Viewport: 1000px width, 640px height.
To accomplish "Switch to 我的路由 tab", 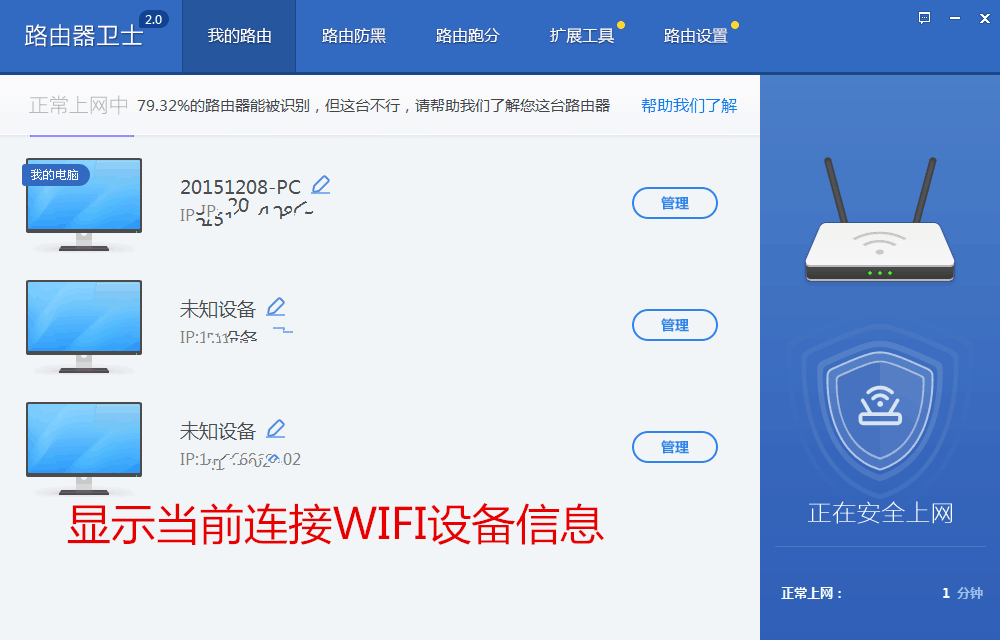I will [x=239, y=36].
